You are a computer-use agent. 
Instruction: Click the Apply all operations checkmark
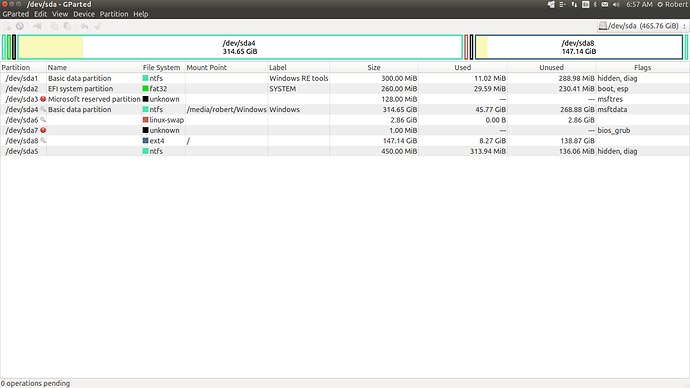point(98,26)
